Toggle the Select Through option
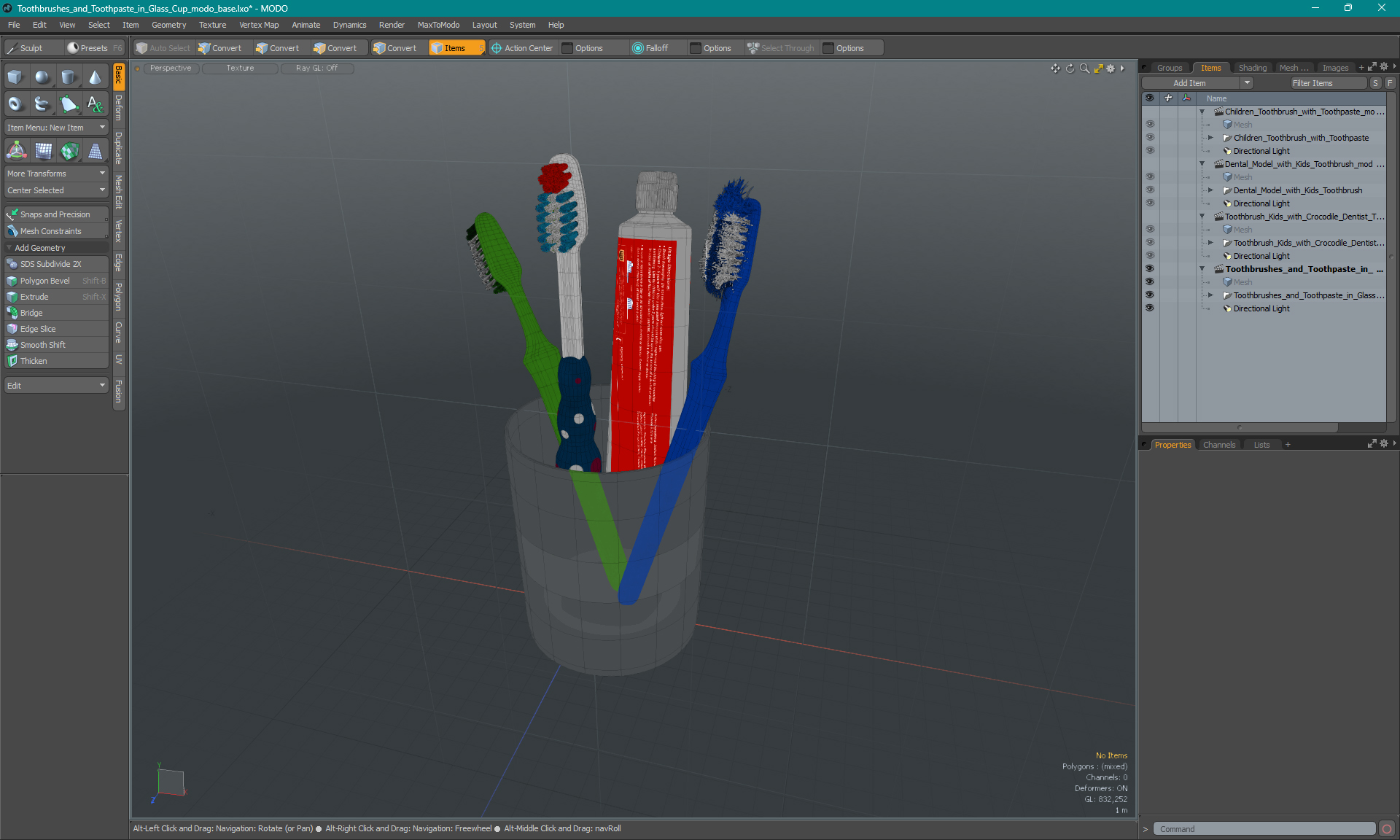 tap(781, 48)
